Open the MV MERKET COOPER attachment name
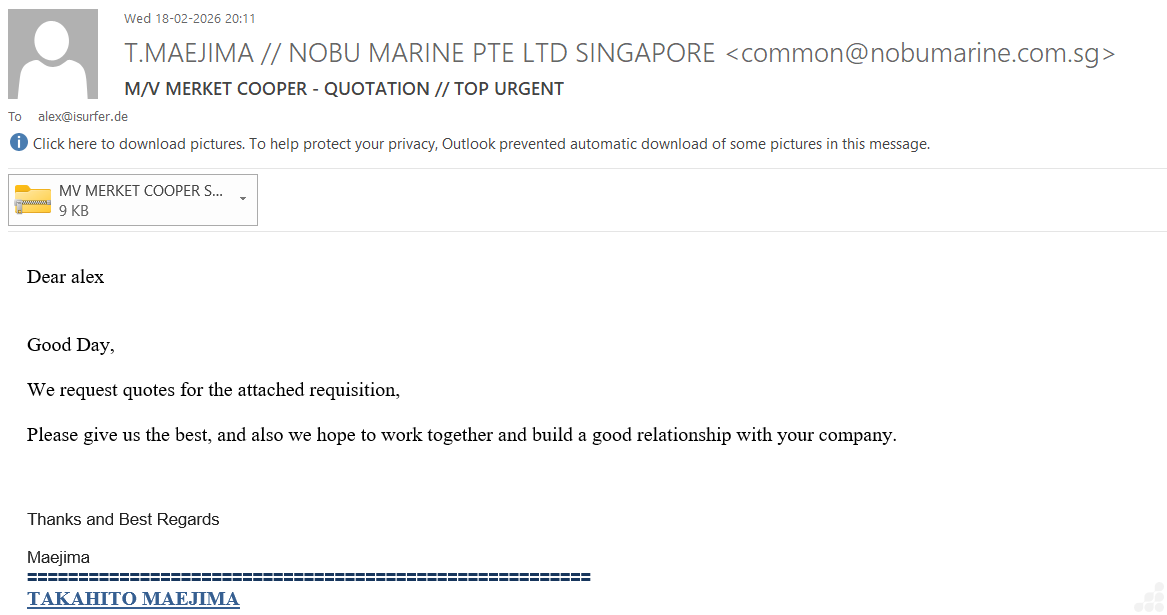Viewport: 1167px width, 615px height. point(141,191)
